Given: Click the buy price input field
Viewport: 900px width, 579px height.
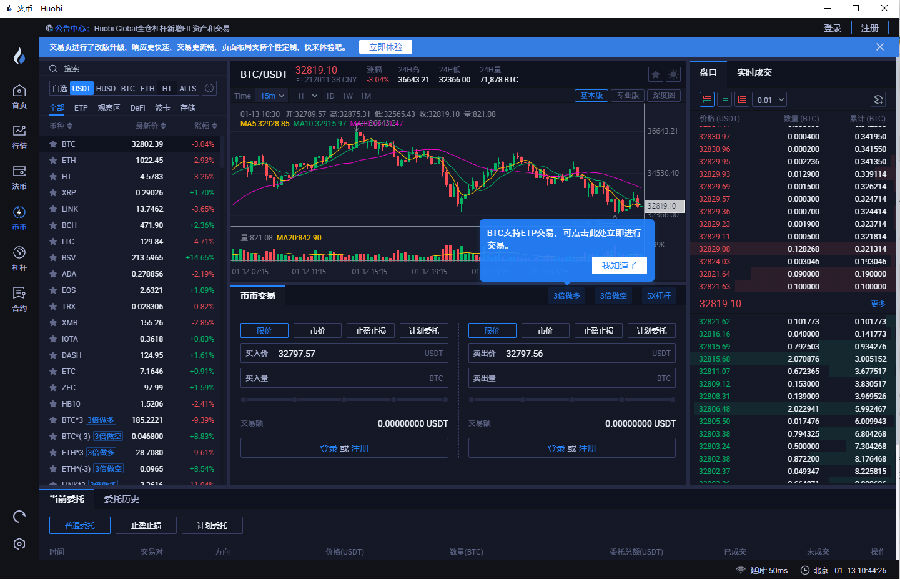Looking at the screenshot, I should 344,353.
